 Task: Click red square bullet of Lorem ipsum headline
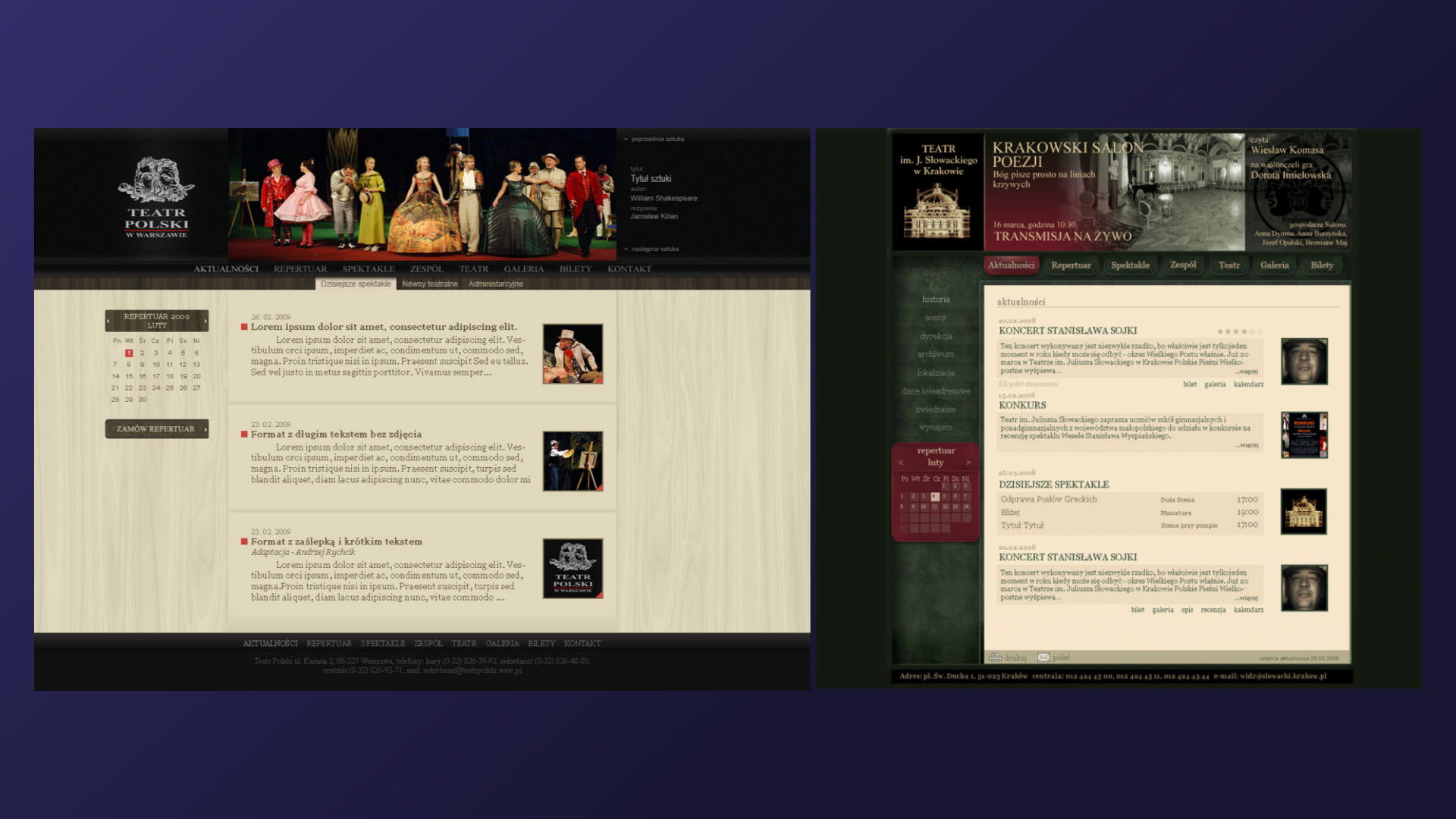coord(244,327)
